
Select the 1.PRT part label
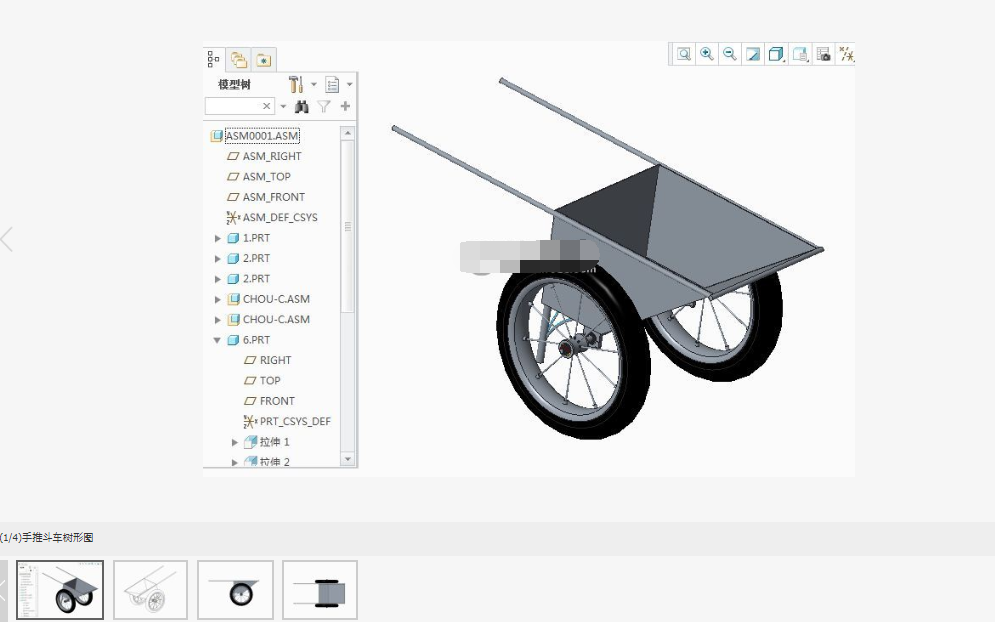(256, 238)
